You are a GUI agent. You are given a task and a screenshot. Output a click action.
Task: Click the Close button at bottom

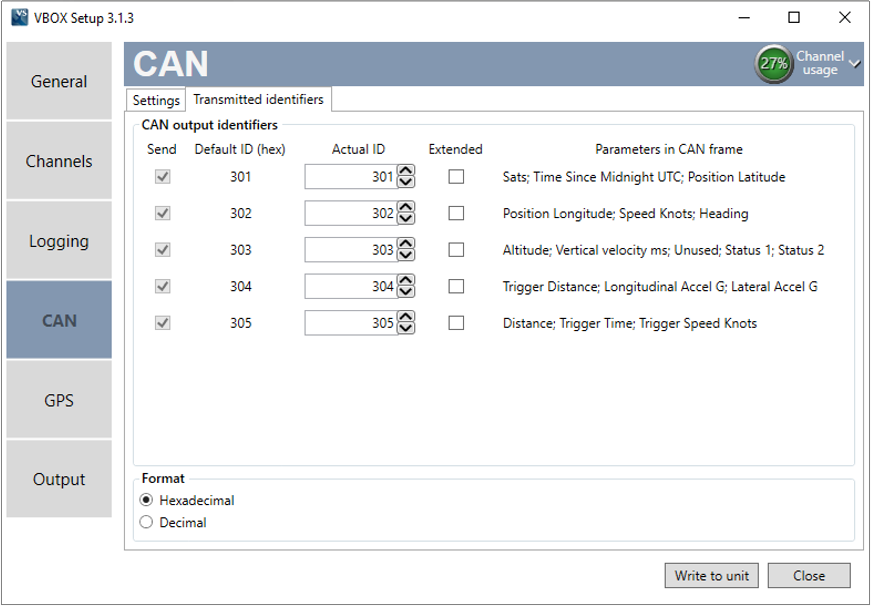pos(809,575)
